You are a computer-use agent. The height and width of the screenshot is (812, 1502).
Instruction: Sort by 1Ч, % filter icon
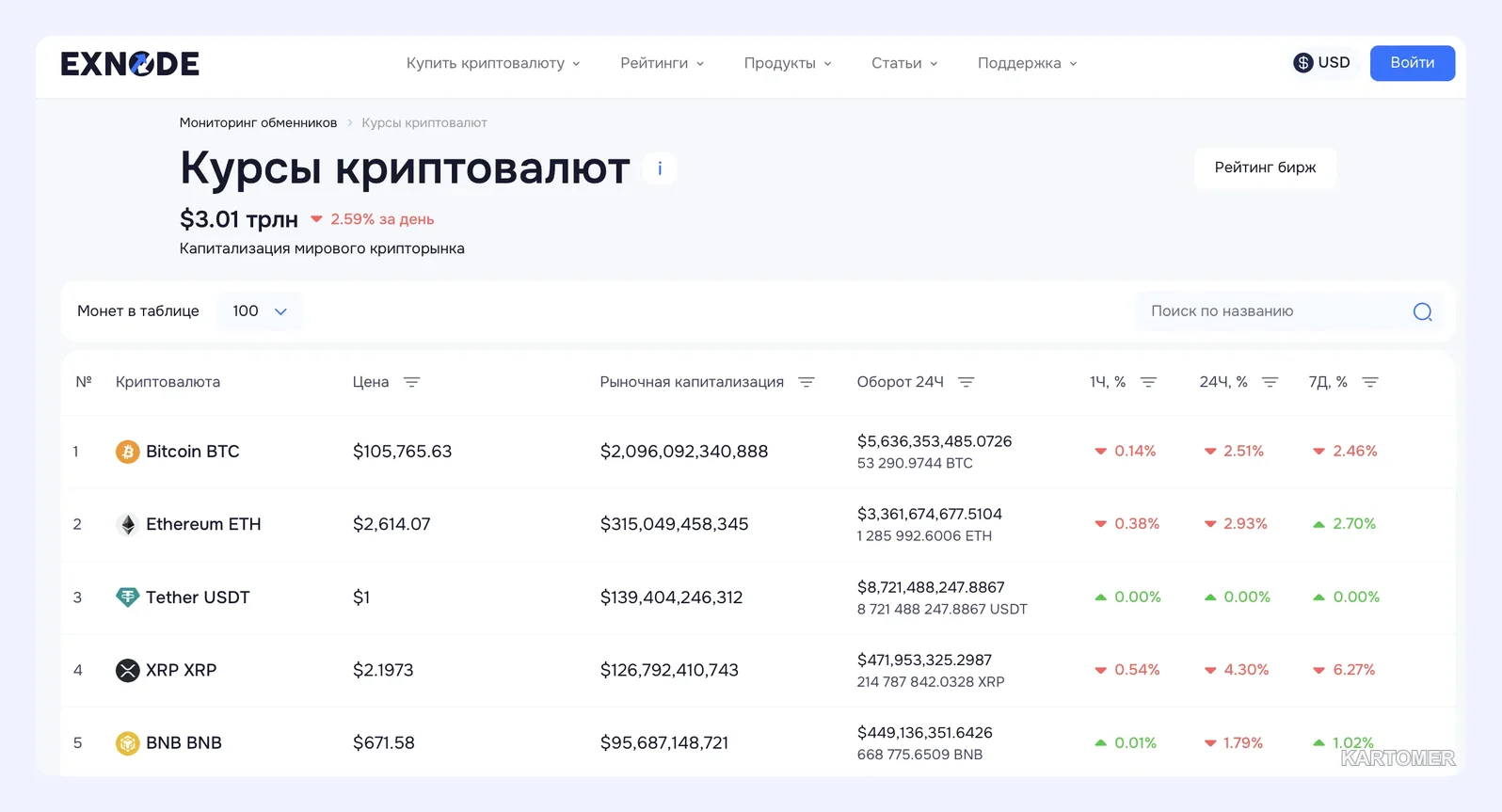click(x=1148, y=382)
